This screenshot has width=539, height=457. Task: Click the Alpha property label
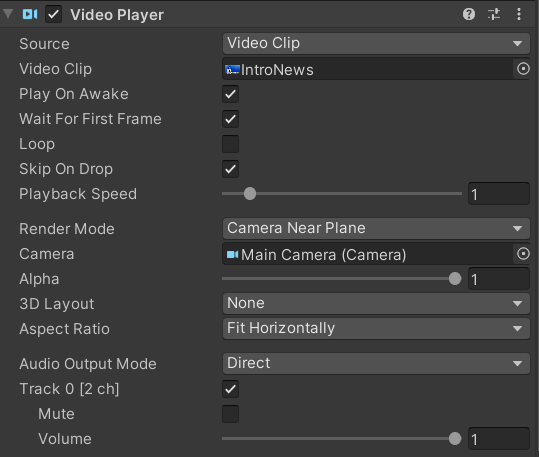pyautogui.click(x=39, y=279)
